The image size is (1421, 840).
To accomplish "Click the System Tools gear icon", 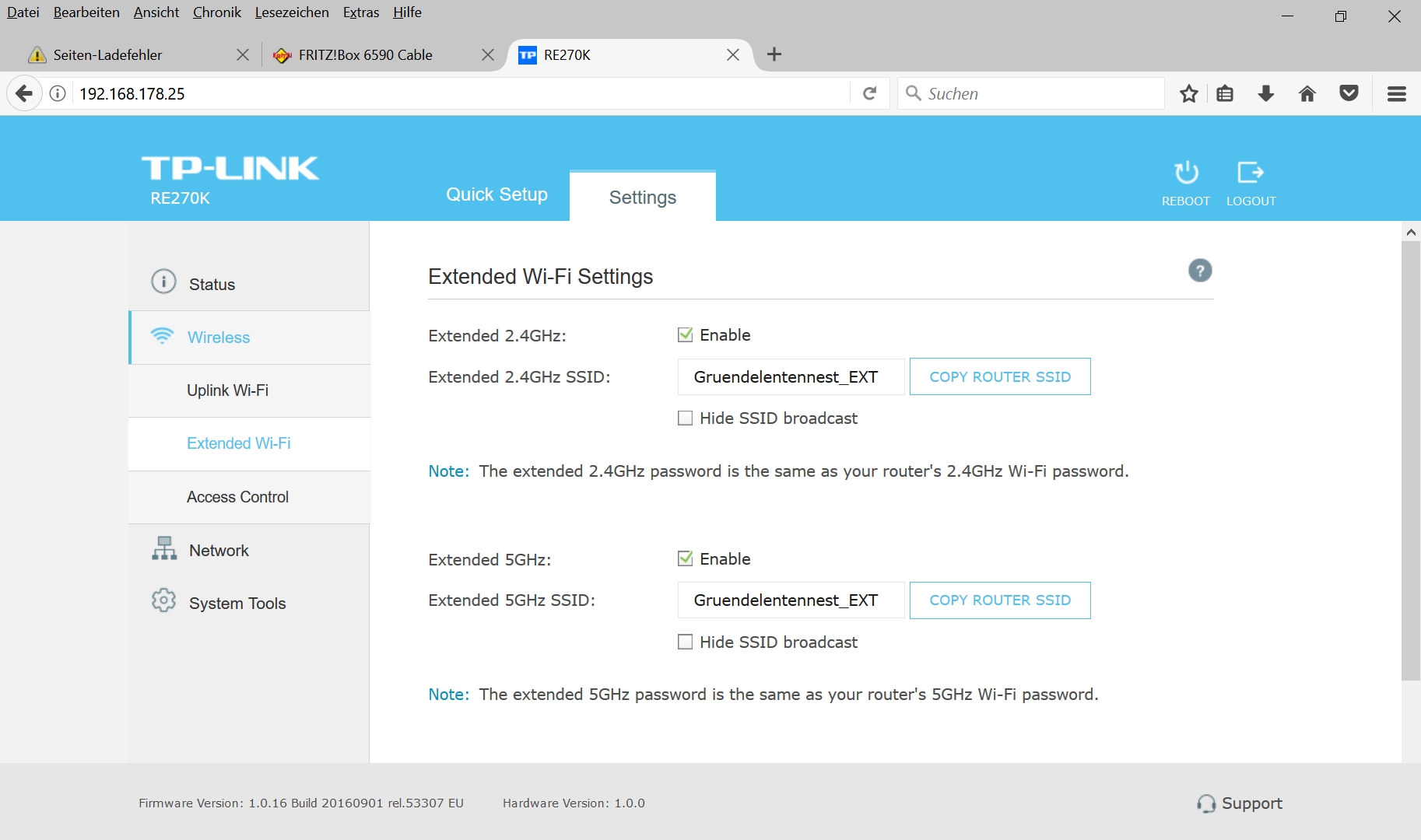I will (163, 600).
